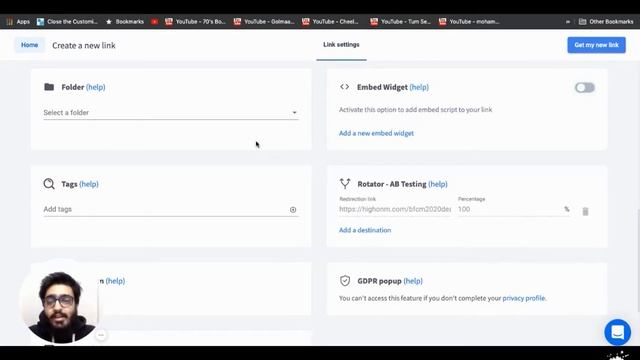Open the Rotator AB Testing help link

click(x=438, y=184)
